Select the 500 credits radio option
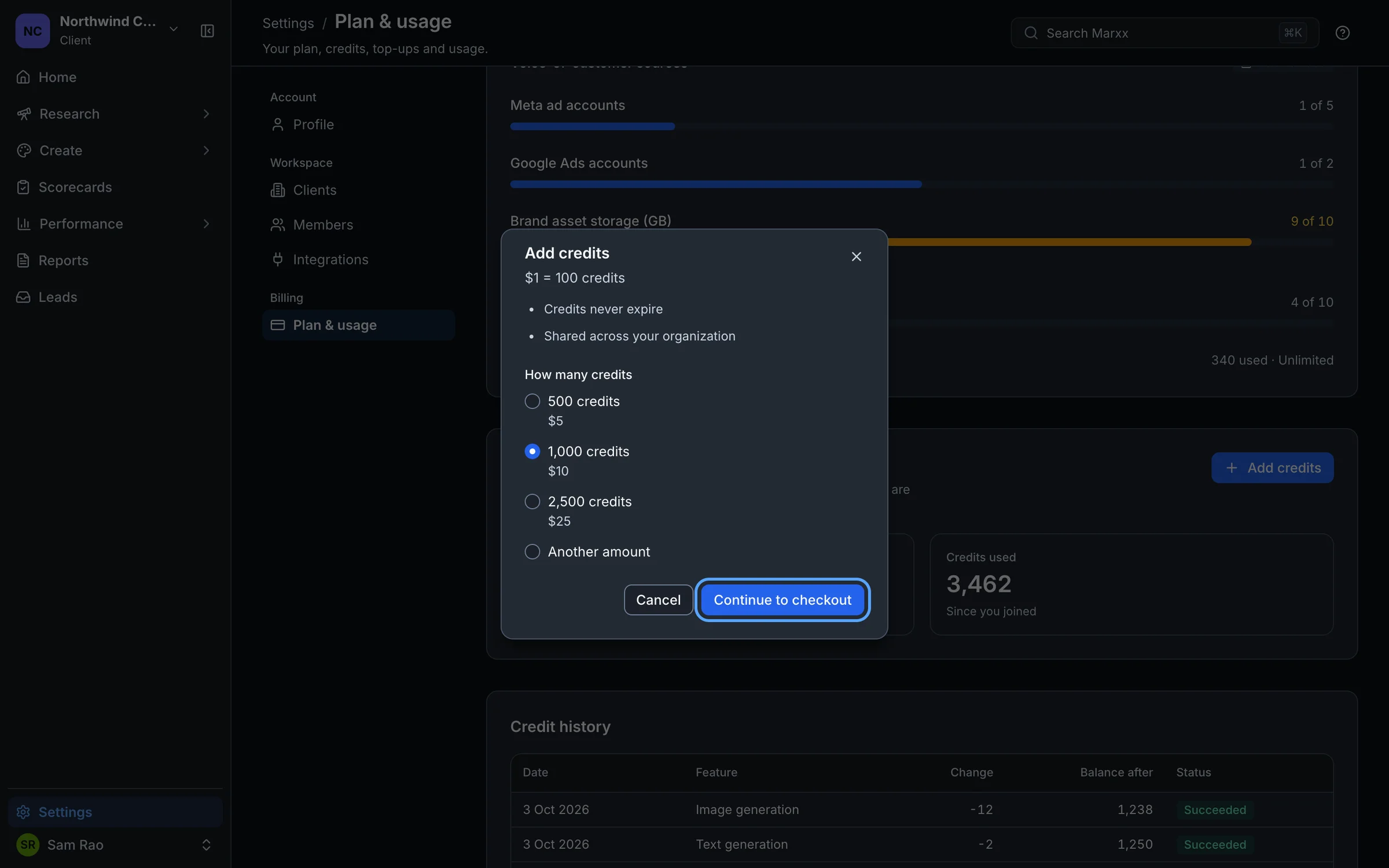This screenshot has height=868, width=1389. pyautogui.click(x=532, y=401)
